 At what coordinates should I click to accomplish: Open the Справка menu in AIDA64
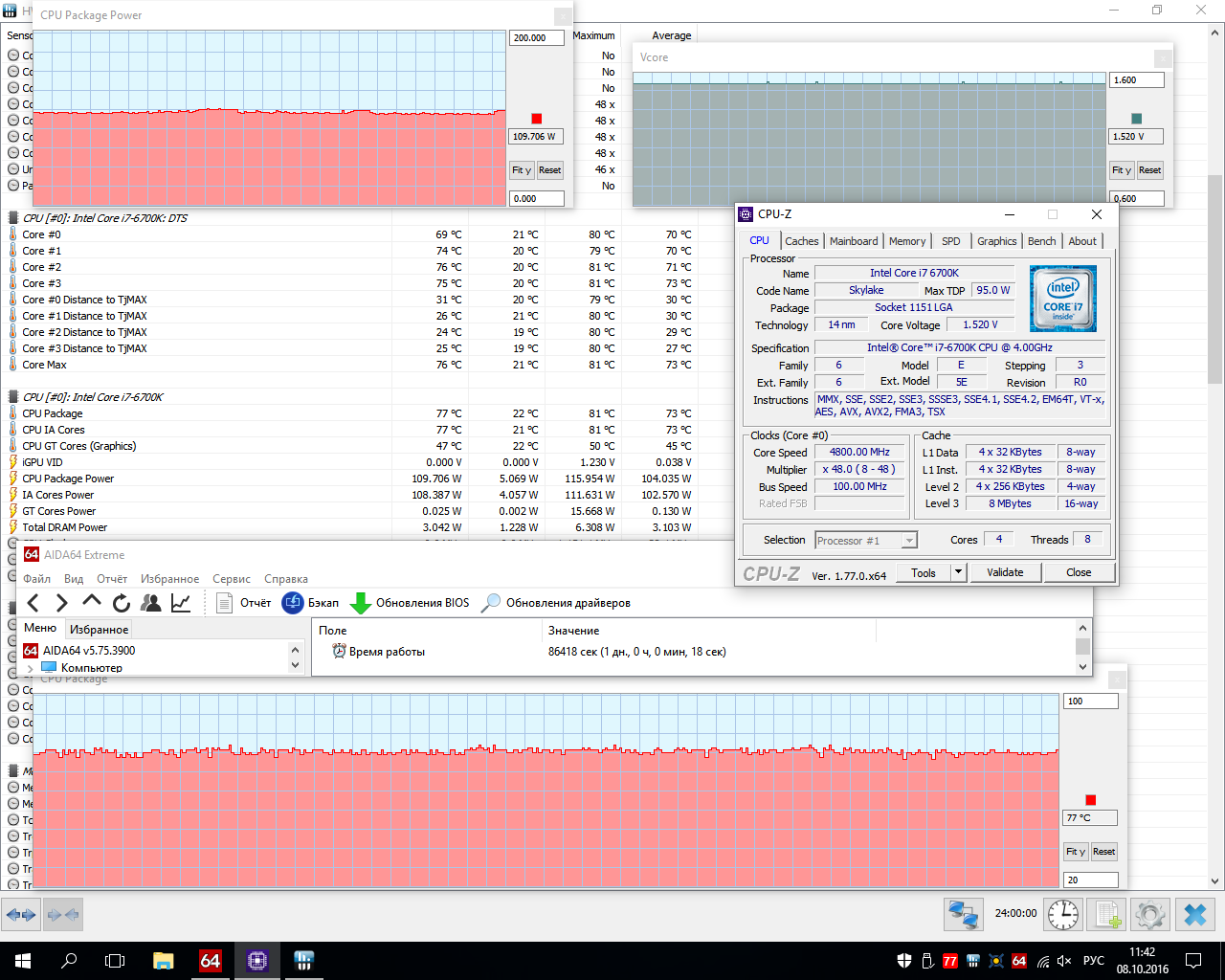click(x=286, y=579)
